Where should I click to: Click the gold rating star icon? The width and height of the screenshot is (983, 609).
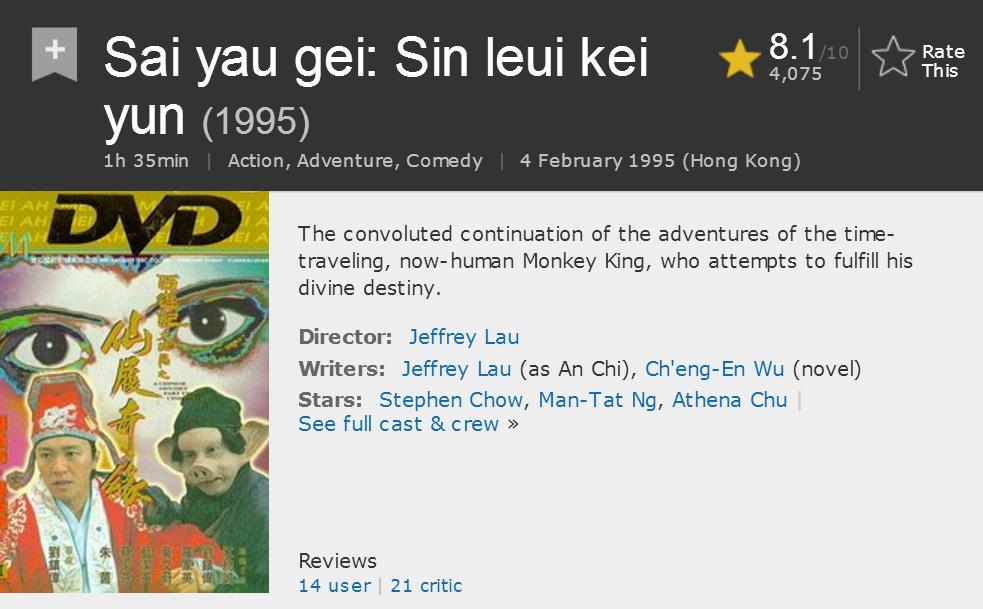point(740,60)
